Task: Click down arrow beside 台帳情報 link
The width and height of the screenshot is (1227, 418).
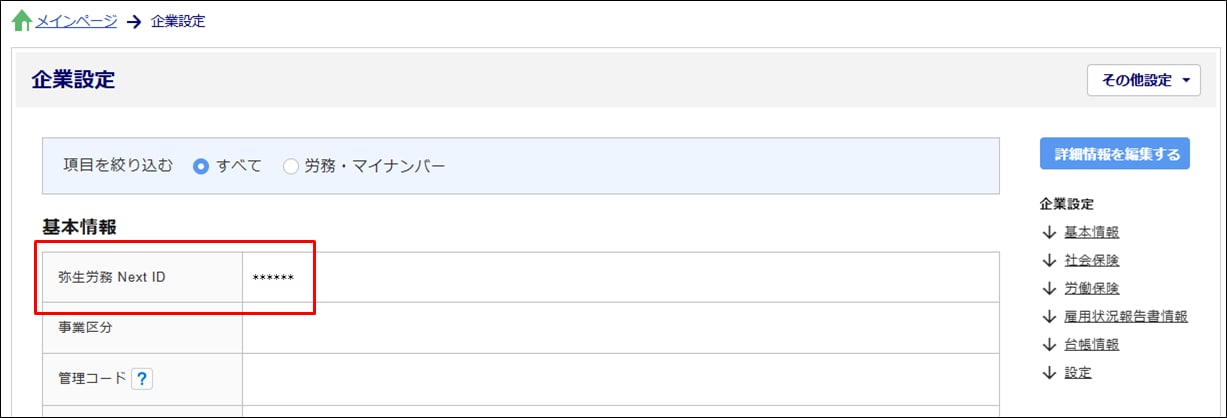Action: [1048, 344]
